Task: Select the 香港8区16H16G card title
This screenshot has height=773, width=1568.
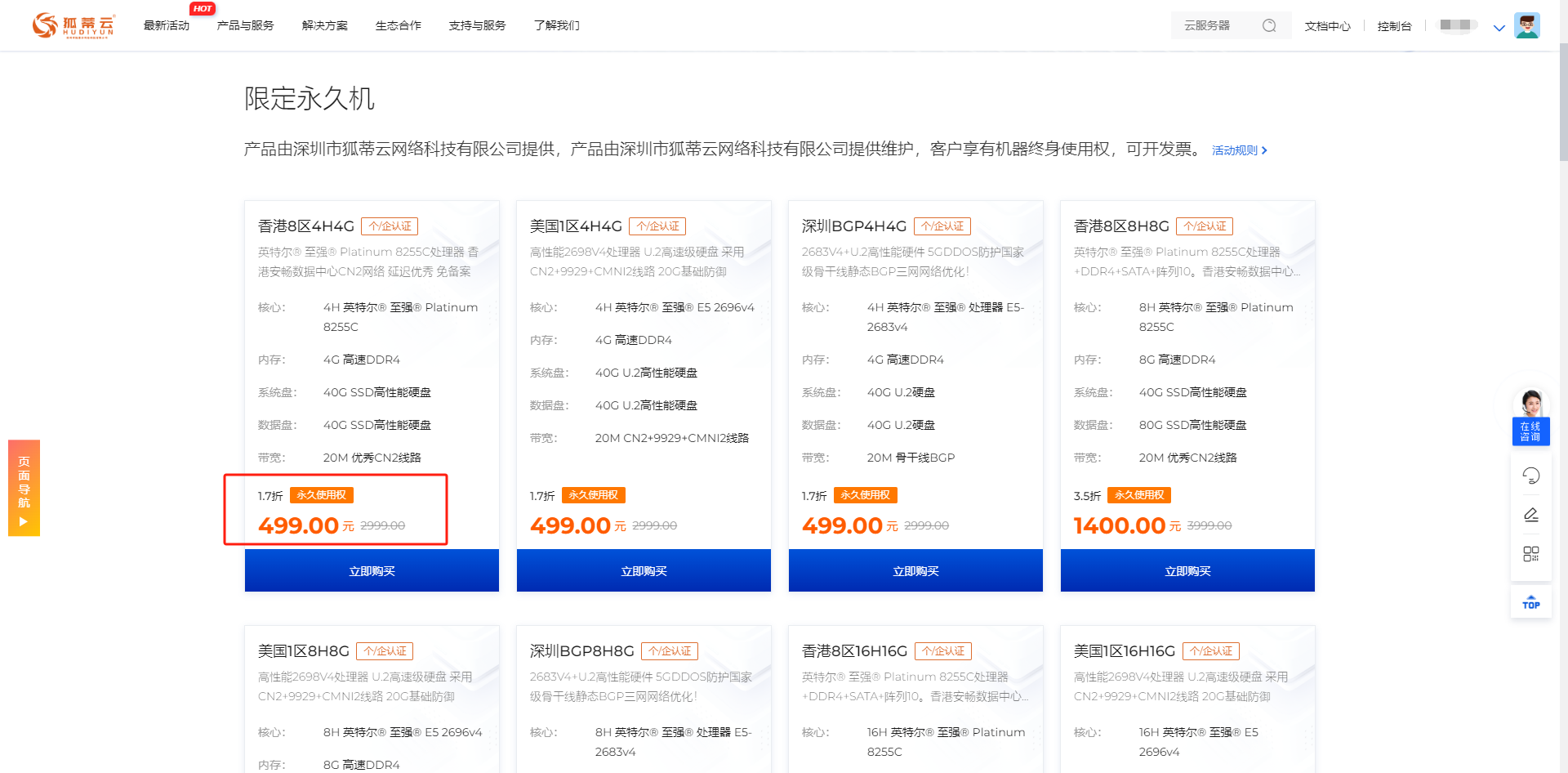Action: (855, 651)
